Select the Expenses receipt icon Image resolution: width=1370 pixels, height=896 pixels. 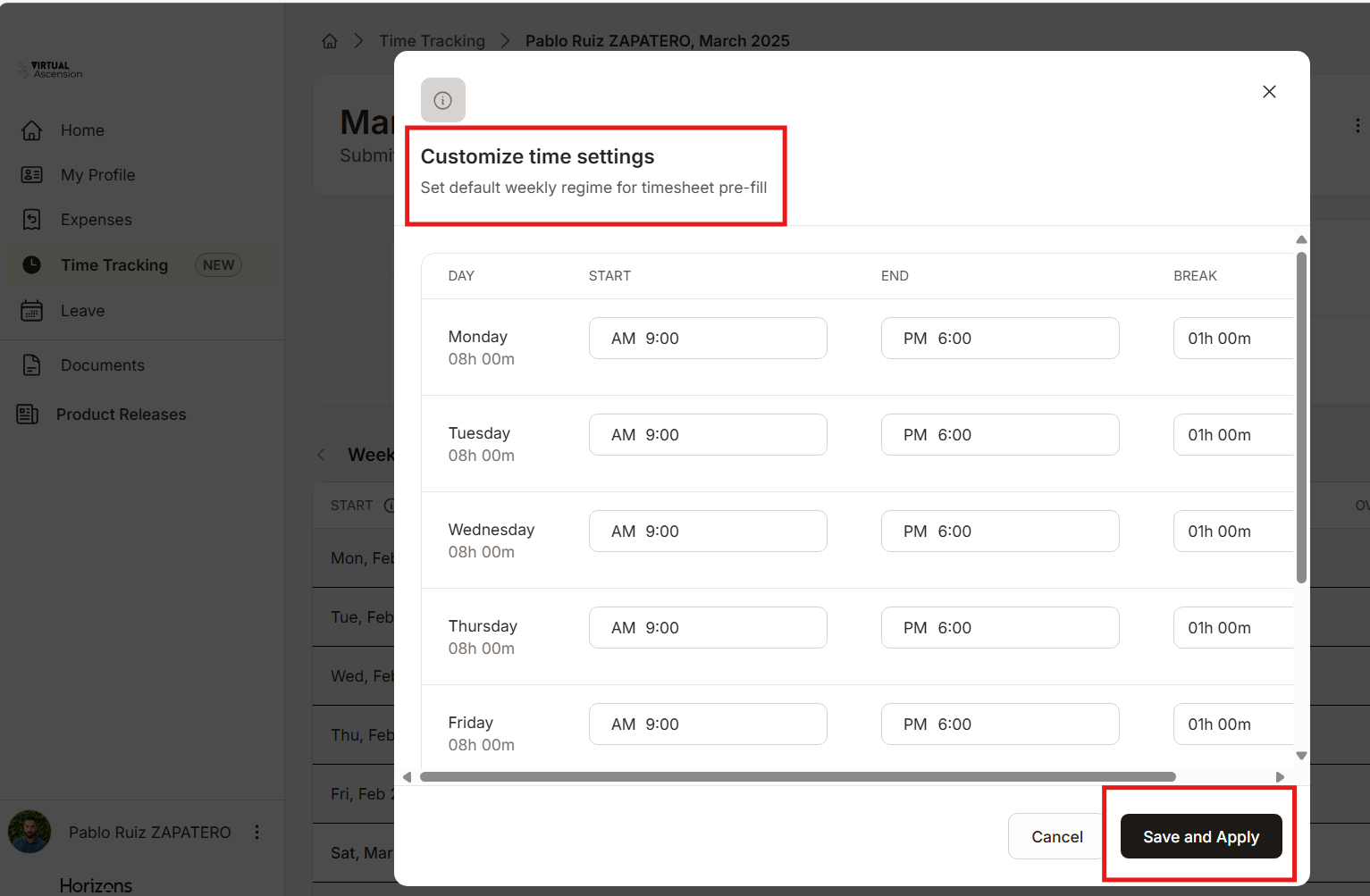tap(32, 220)
